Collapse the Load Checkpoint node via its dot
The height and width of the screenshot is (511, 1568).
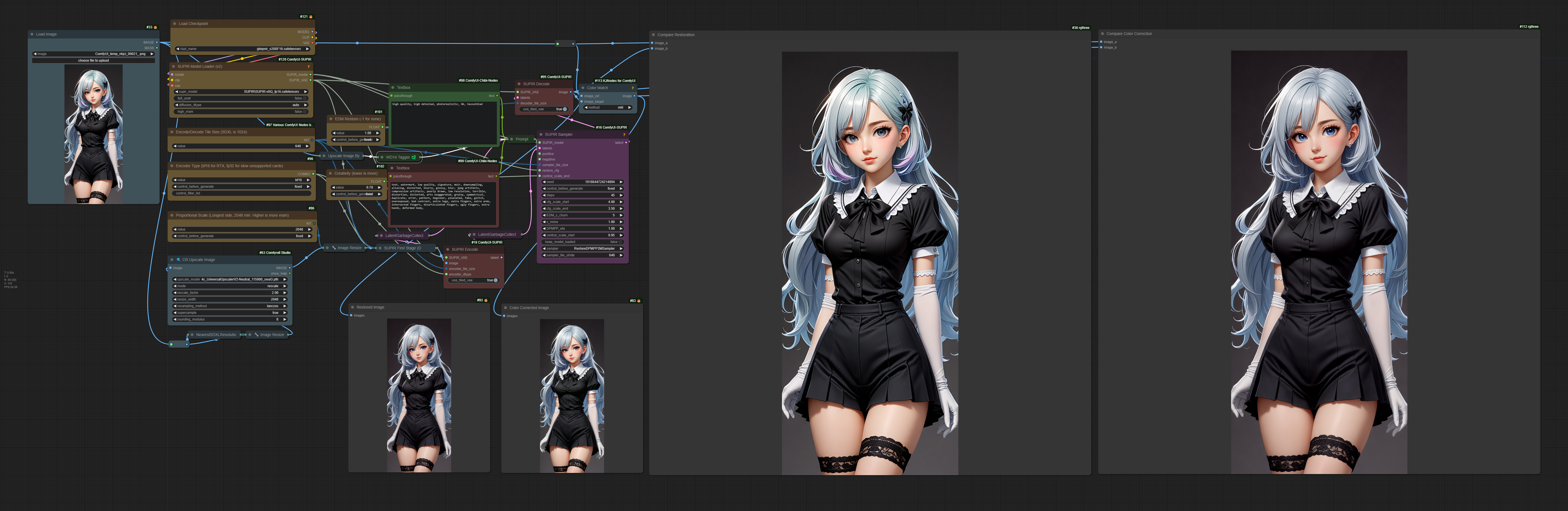click(x=175, y=24)
